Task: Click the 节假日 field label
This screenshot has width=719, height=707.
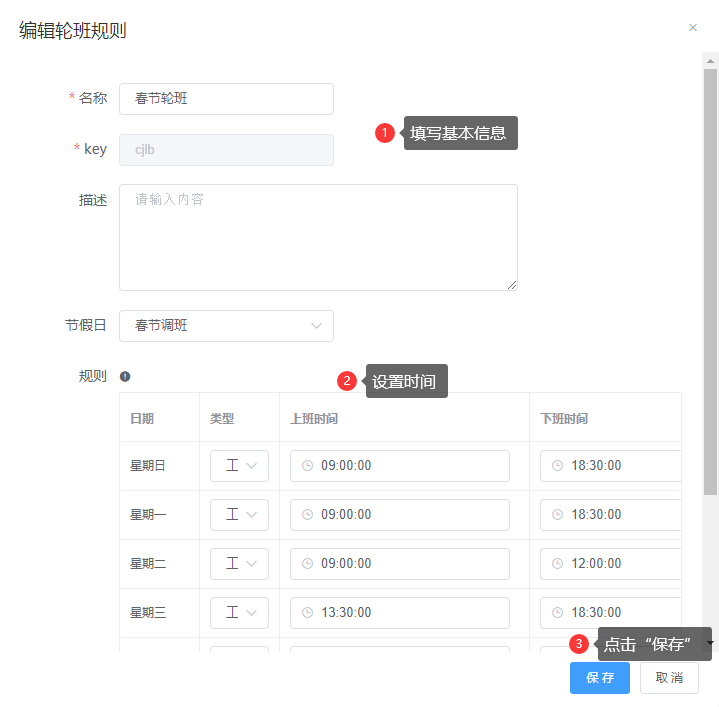Action: (x=86, y=326)
